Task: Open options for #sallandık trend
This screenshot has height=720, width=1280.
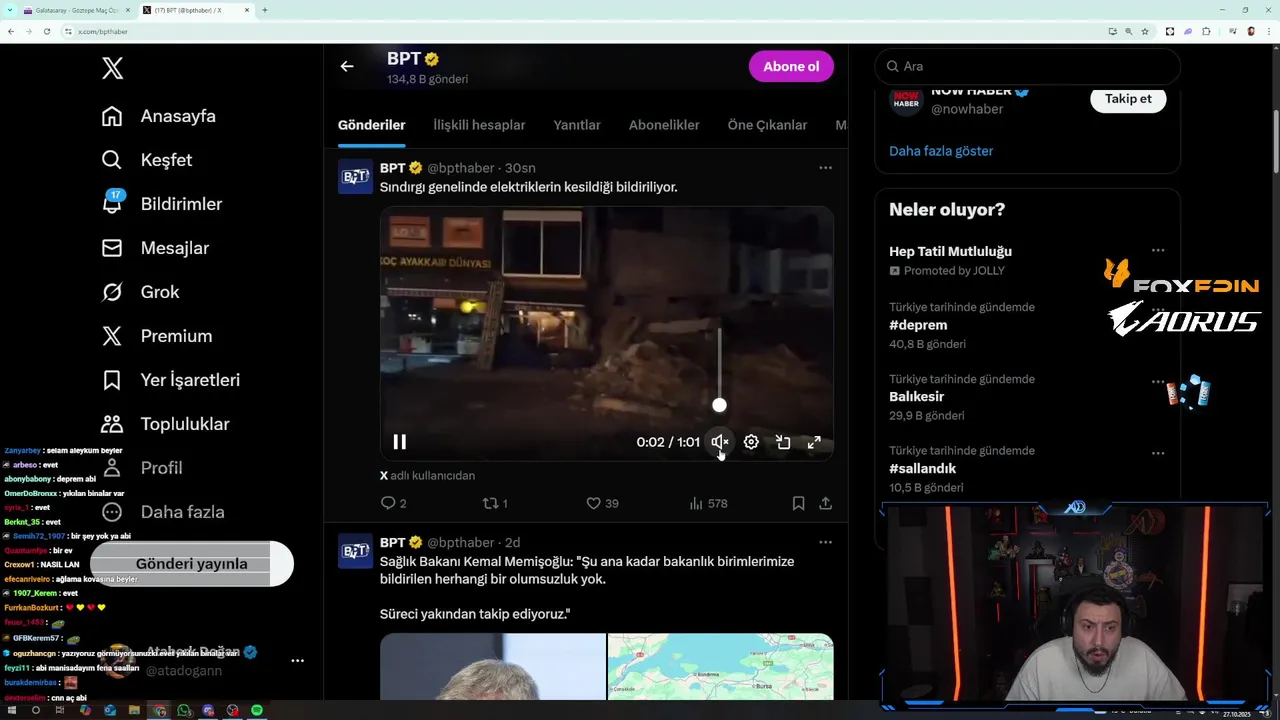Action: pos(1158,453)
